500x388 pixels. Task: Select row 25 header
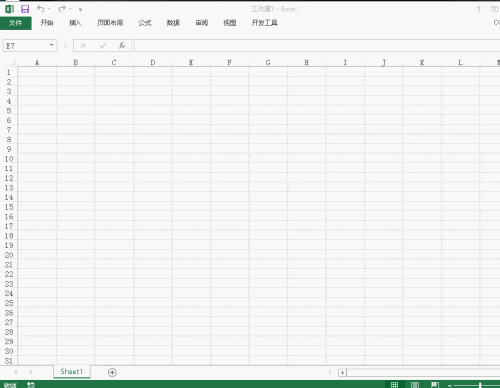(9, 303)
